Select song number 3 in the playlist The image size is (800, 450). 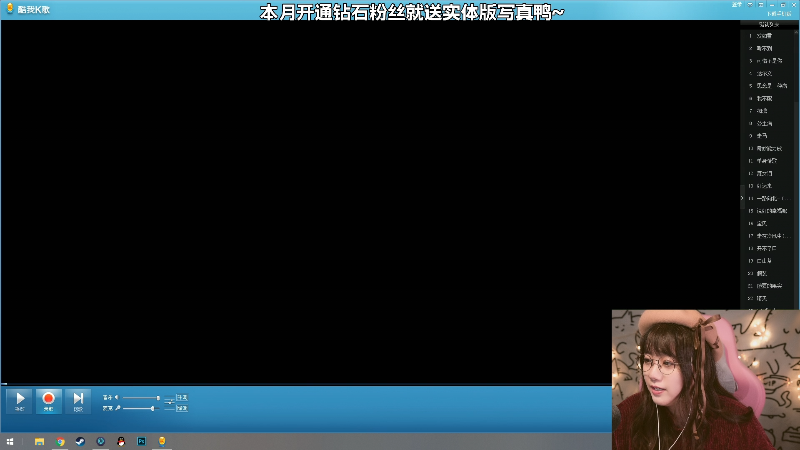pyautogui.click(x=768, y=61)
